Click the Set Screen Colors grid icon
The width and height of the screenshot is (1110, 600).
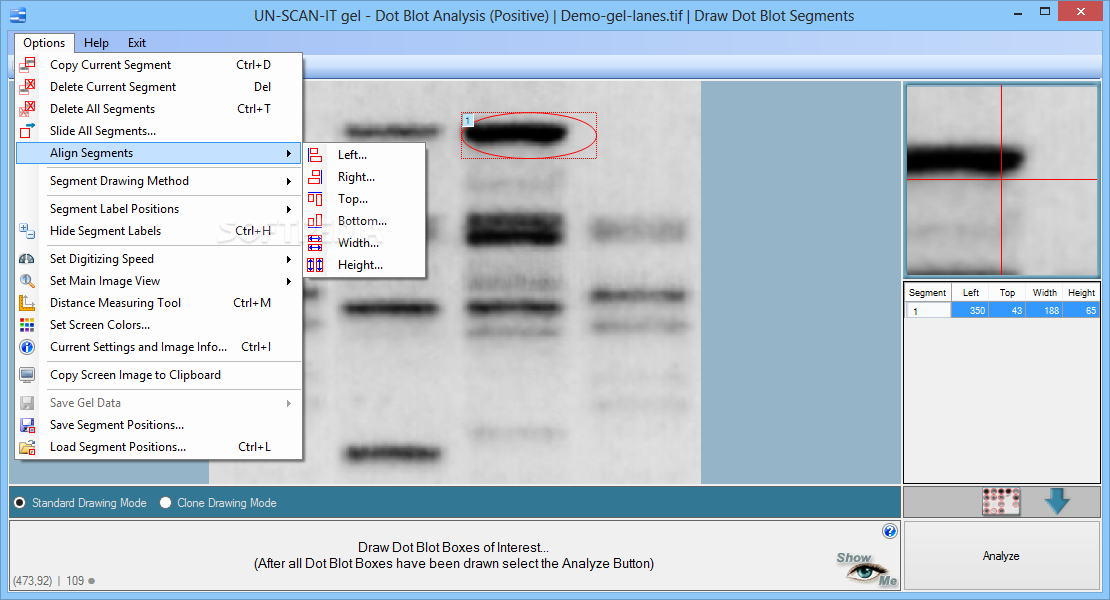tap(27, 325)
